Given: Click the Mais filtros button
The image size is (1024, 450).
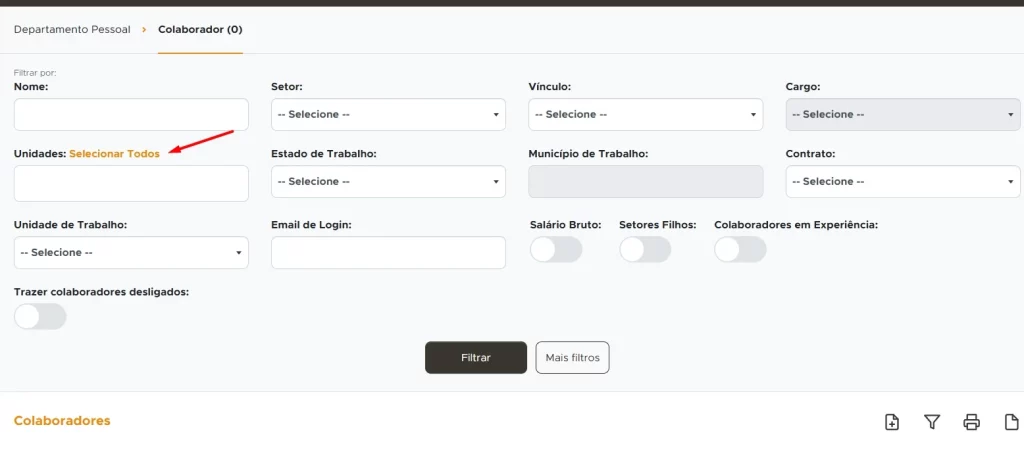Looking at the screenshot, I should 572,358.
